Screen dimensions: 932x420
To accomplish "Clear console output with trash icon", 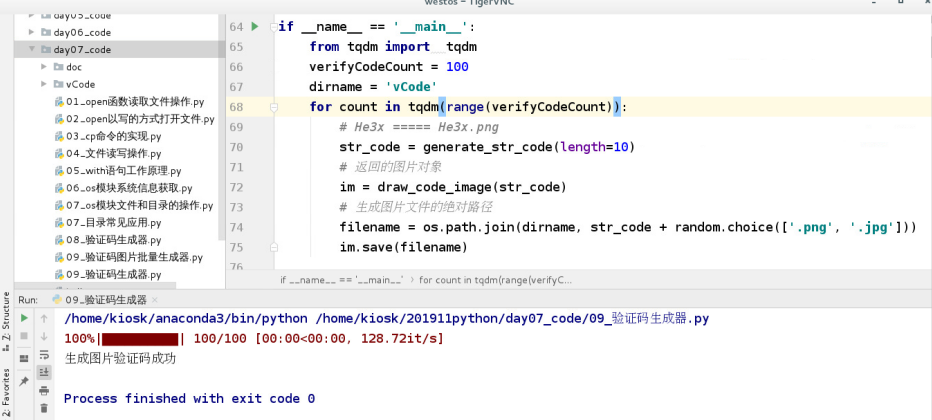I will 44,408.
